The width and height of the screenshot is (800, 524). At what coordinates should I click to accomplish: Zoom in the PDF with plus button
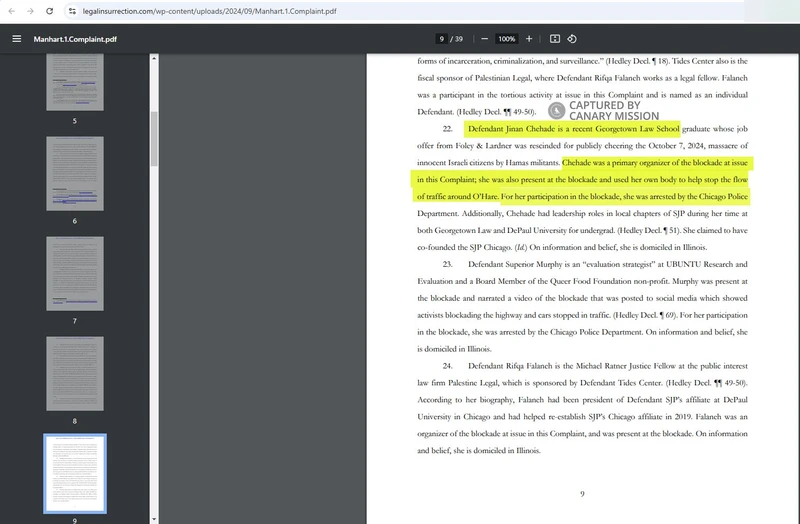(529, 39)
